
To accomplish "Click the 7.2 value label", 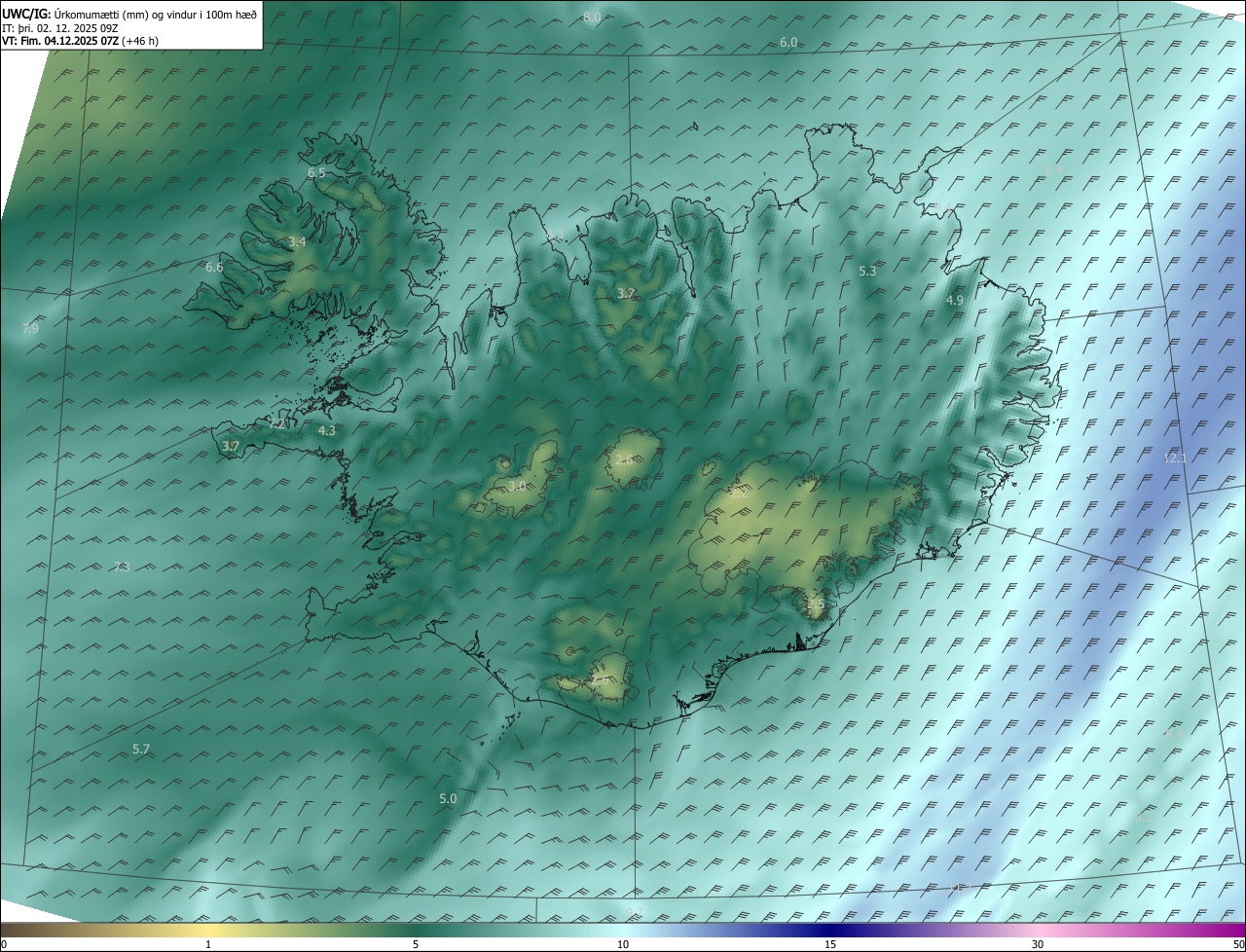I will click(276, 423).
